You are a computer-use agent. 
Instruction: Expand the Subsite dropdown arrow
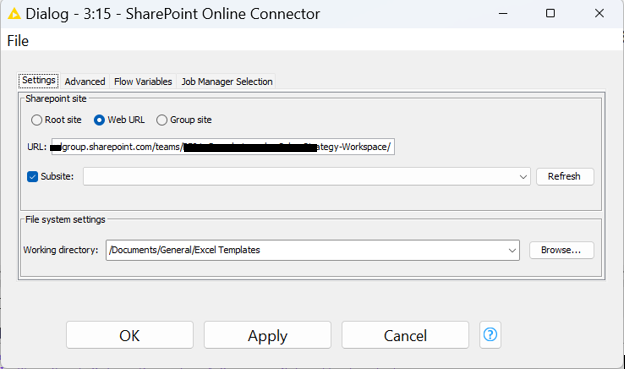point(523,177)
